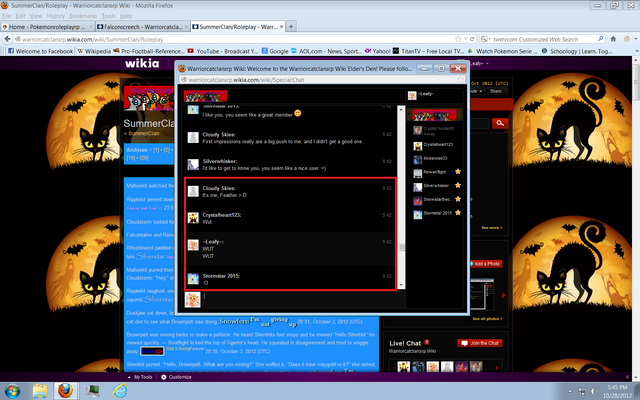Screen dimensions: 640x400
Task: Open the View menu
Action: (x=36, y=16)
